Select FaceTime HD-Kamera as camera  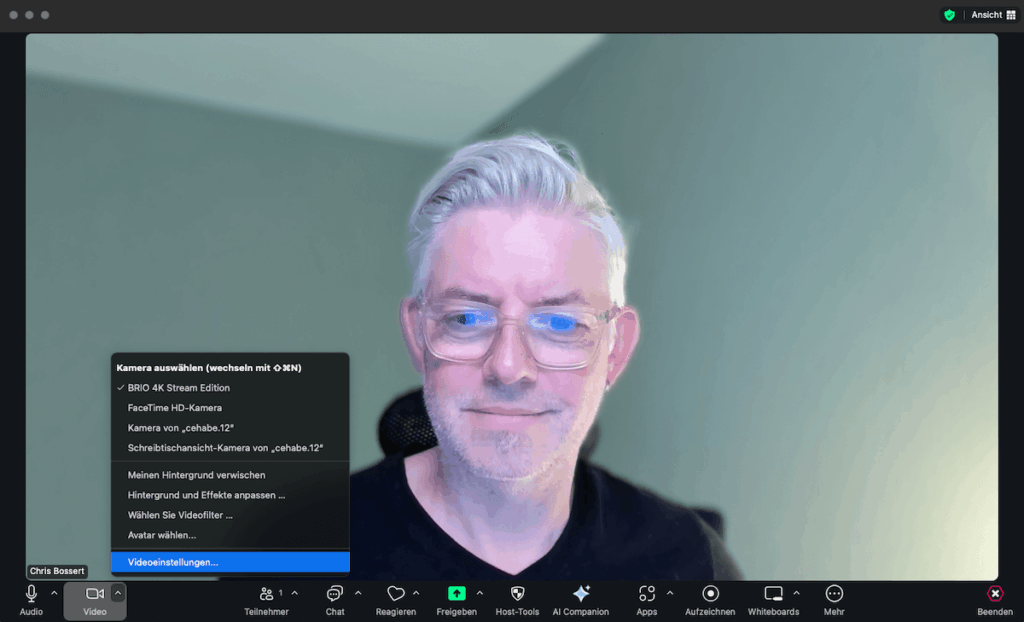coord(175,408)
